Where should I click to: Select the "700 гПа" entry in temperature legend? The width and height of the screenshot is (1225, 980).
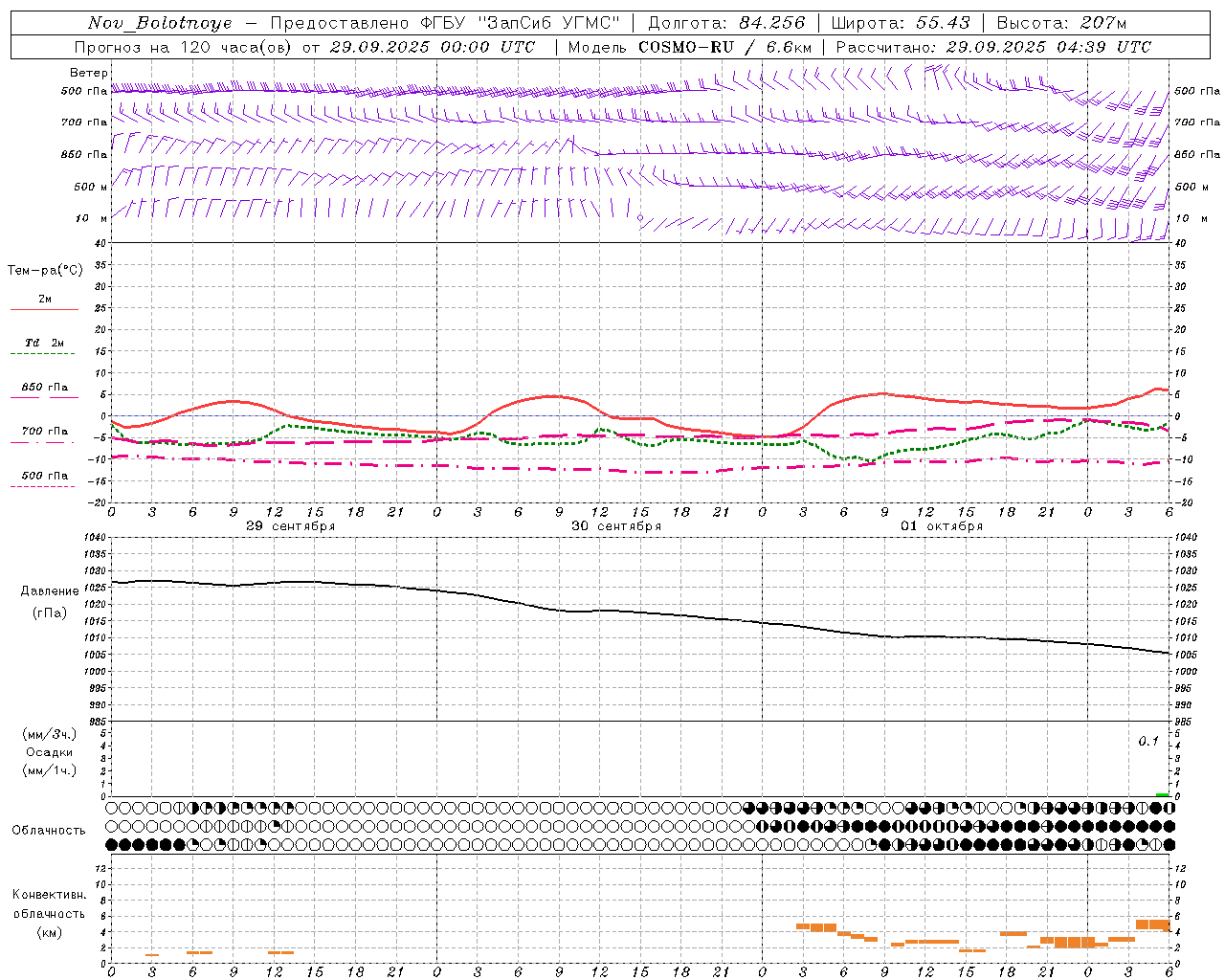[x=44, y=432]
